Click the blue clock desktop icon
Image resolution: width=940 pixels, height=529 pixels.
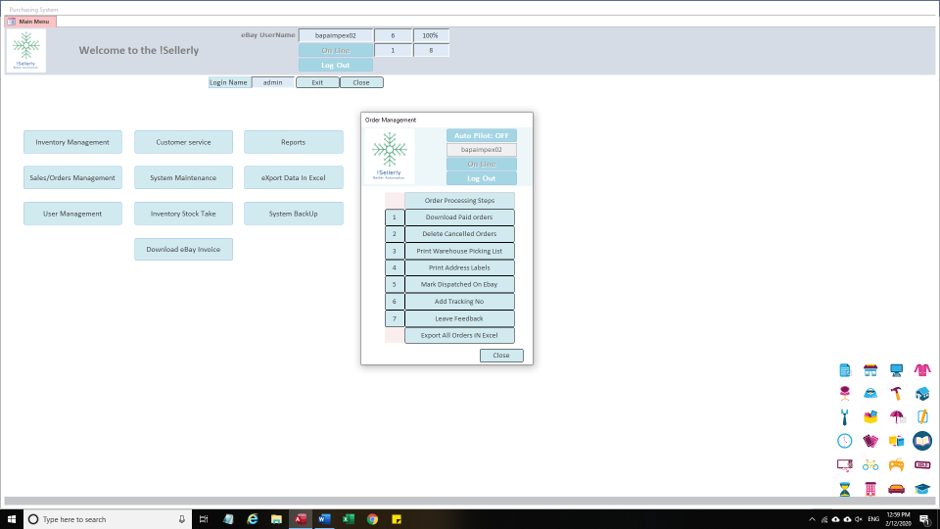[x=845, y=441]
